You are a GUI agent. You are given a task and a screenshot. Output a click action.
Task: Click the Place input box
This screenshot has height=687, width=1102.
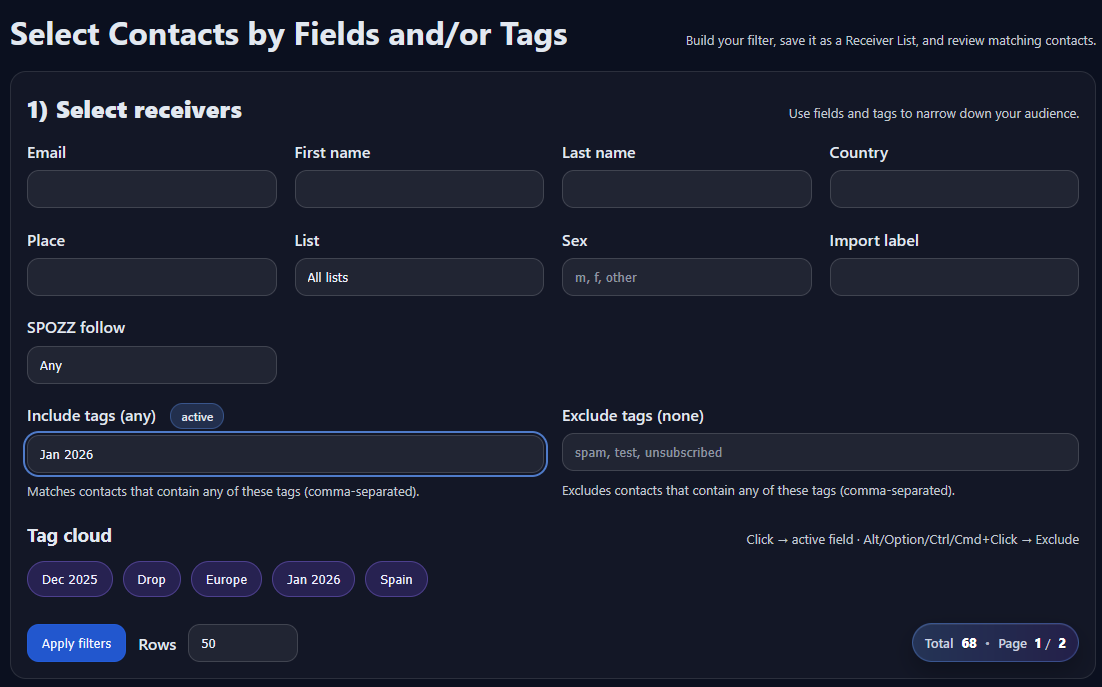[151, 277]
